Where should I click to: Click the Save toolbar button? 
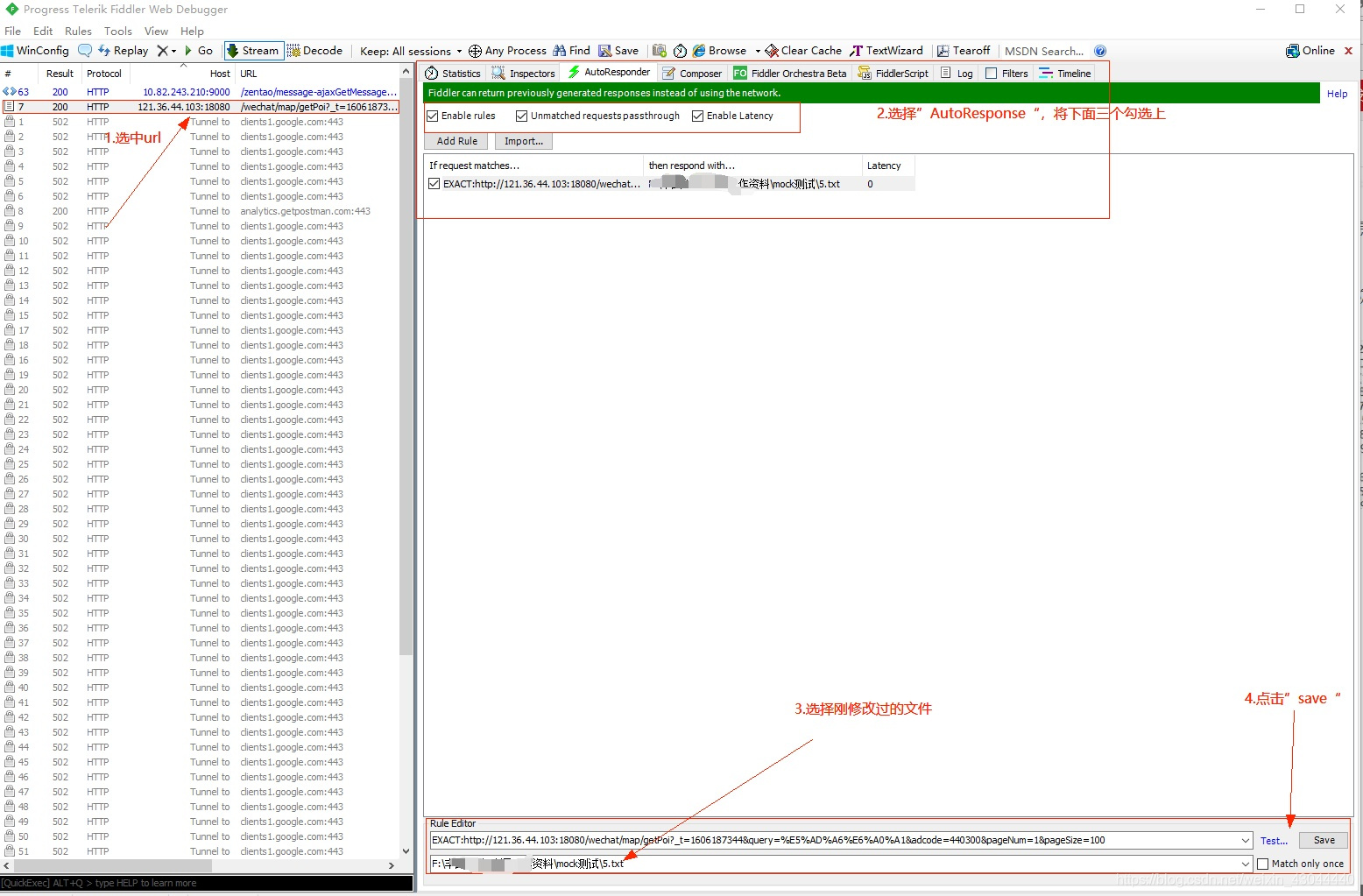tap(618, 51)
